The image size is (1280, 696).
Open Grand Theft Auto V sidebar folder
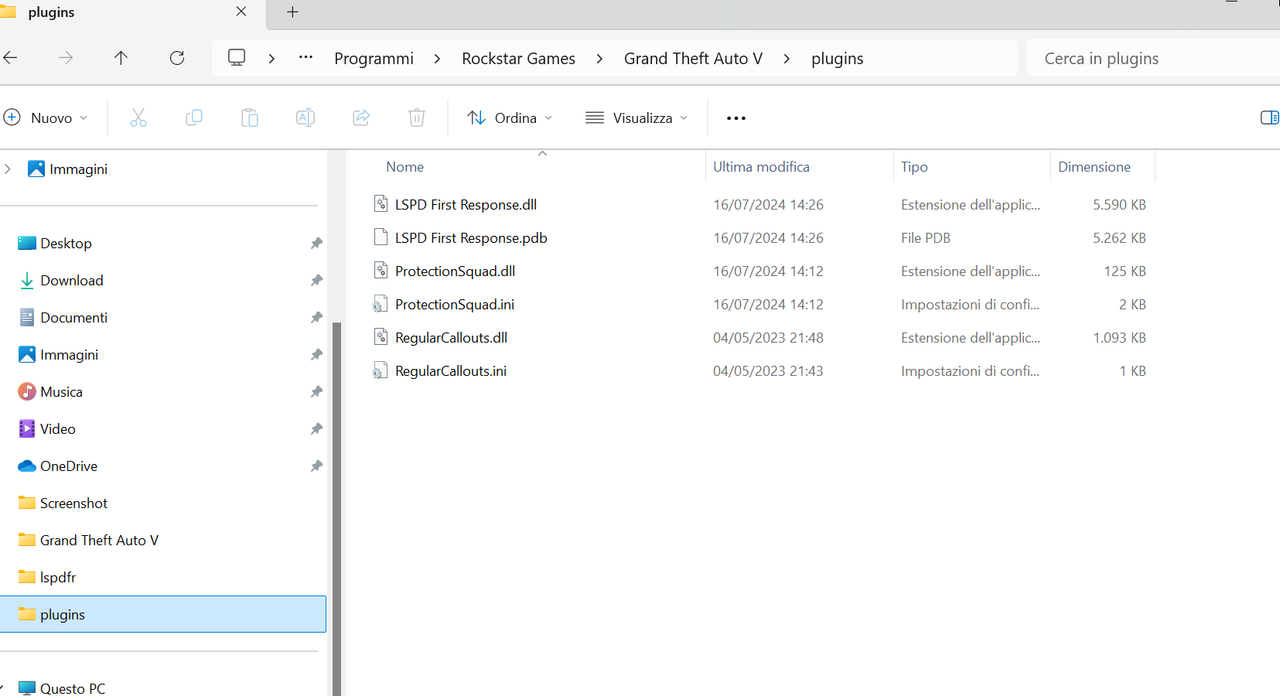(99, 539)
